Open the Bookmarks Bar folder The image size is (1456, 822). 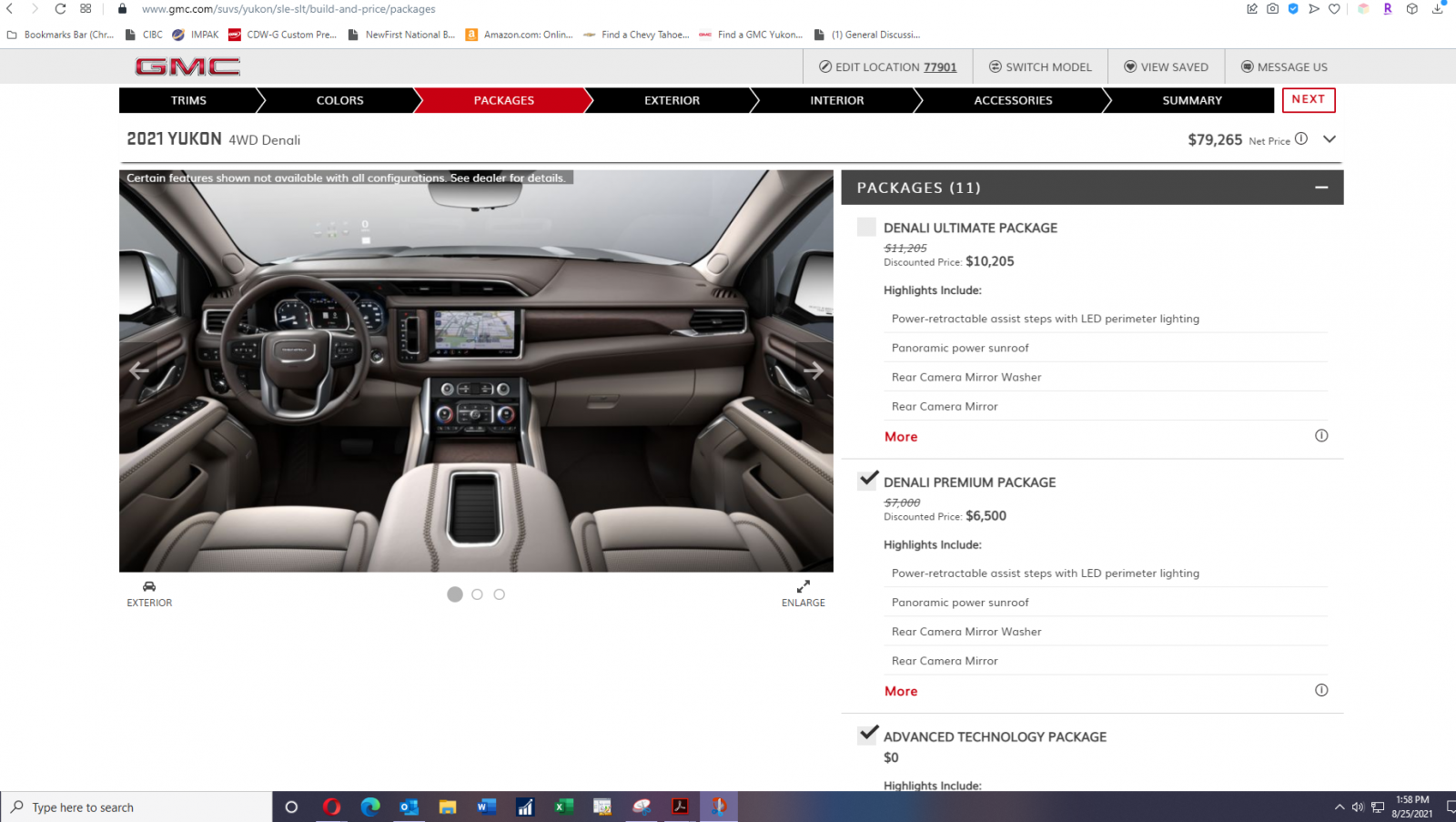[60, 35]
